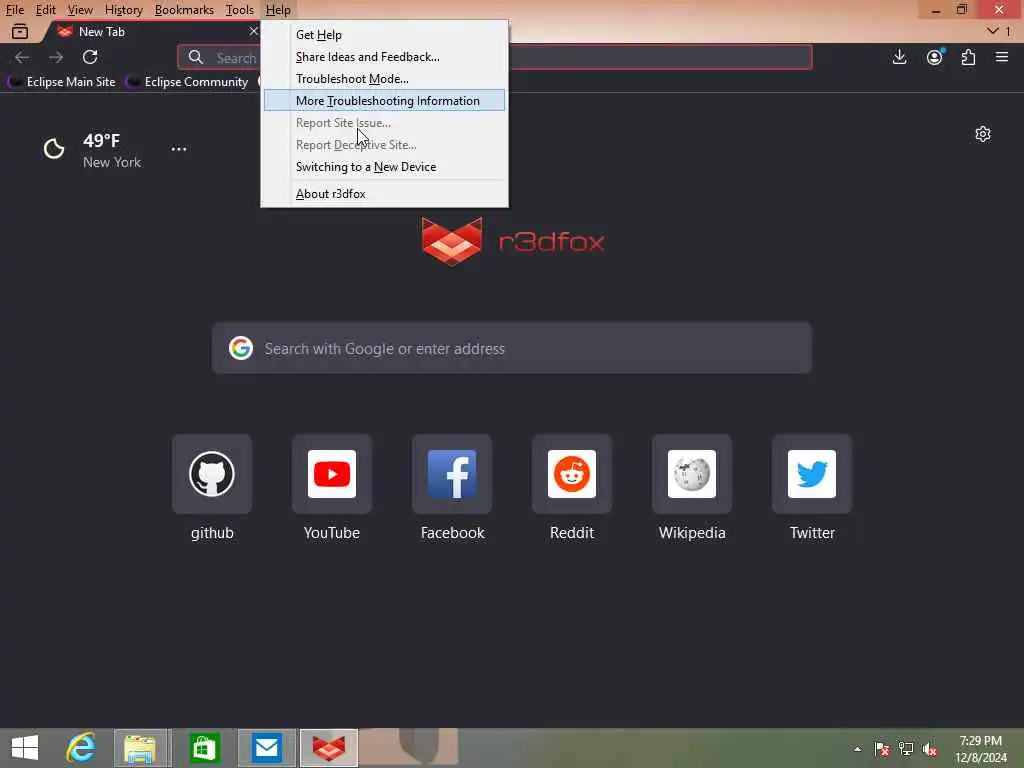Open the Edit menu
Screen dimensions: 1024x768
pyautogui.click(x=45, y=10)
